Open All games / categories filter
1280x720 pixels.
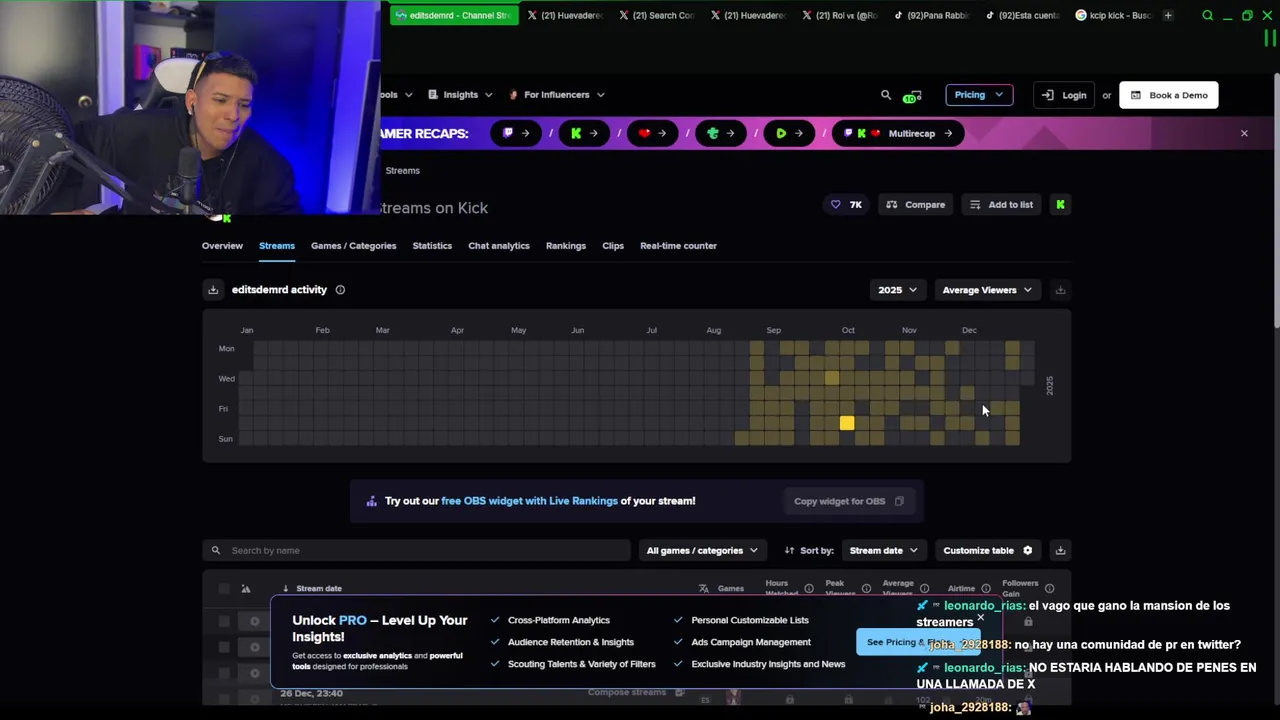point(702,550)
